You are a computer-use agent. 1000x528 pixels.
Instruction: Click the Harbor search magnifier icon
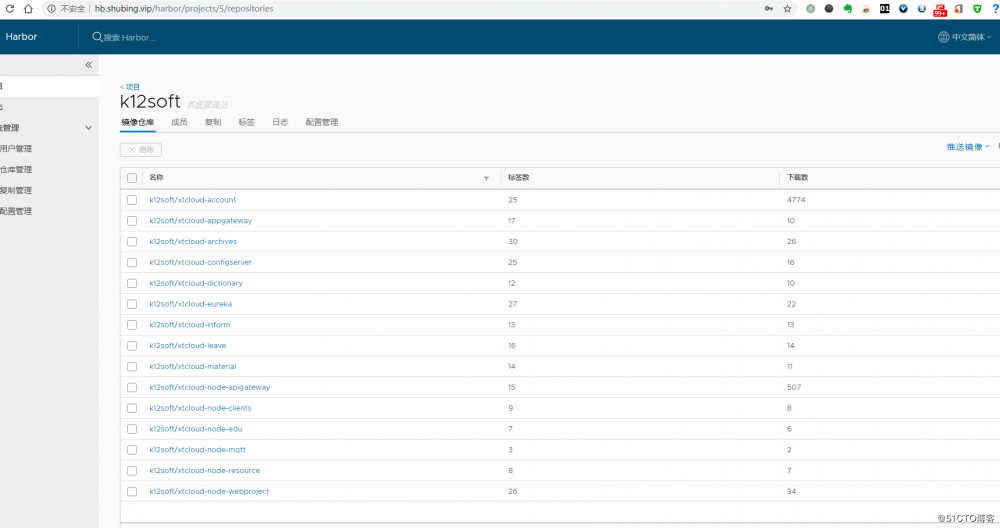(98, 37)
